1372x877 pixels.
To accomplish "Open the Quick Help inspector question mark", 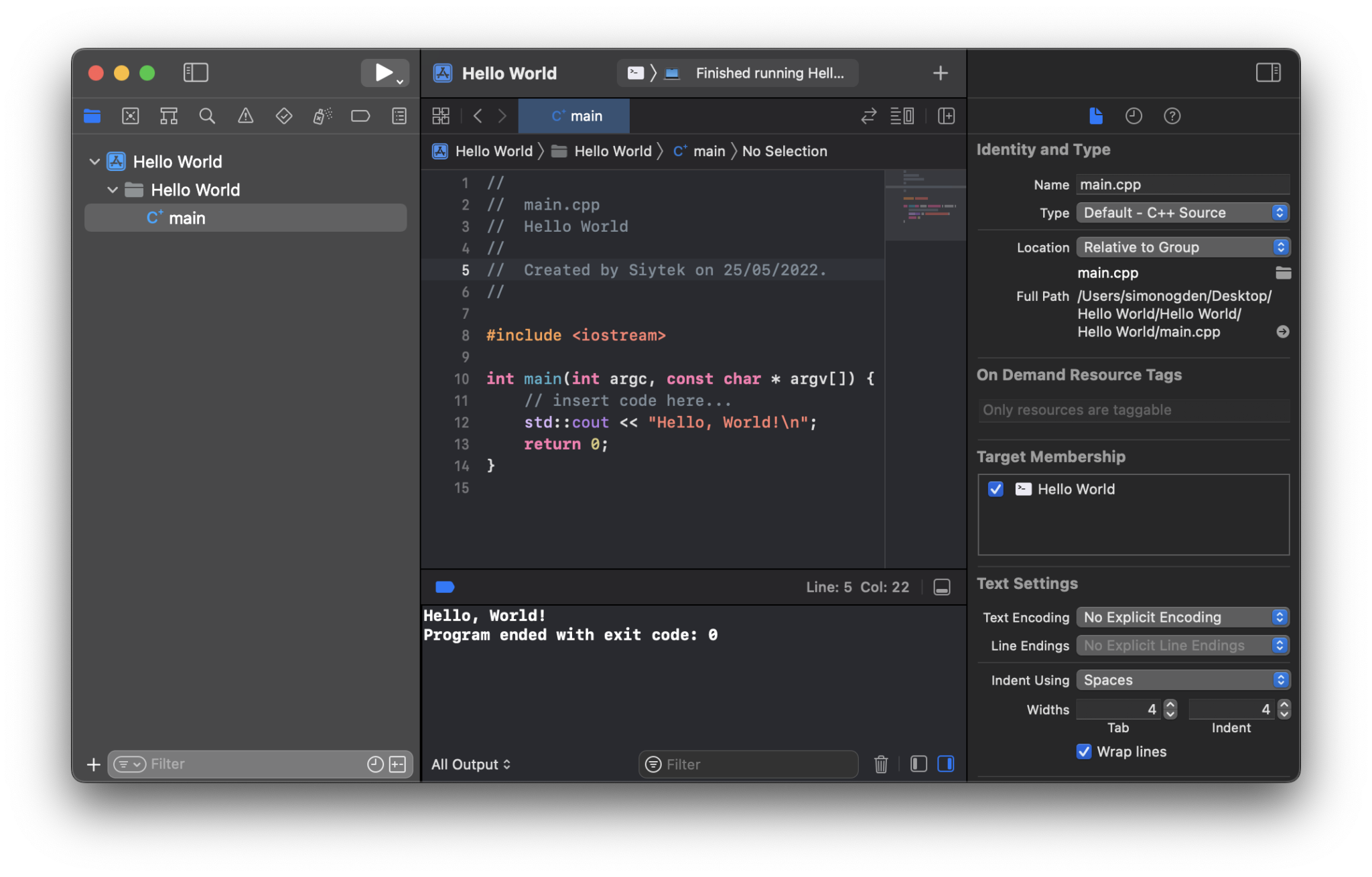I will click(x=1172, y=115).
